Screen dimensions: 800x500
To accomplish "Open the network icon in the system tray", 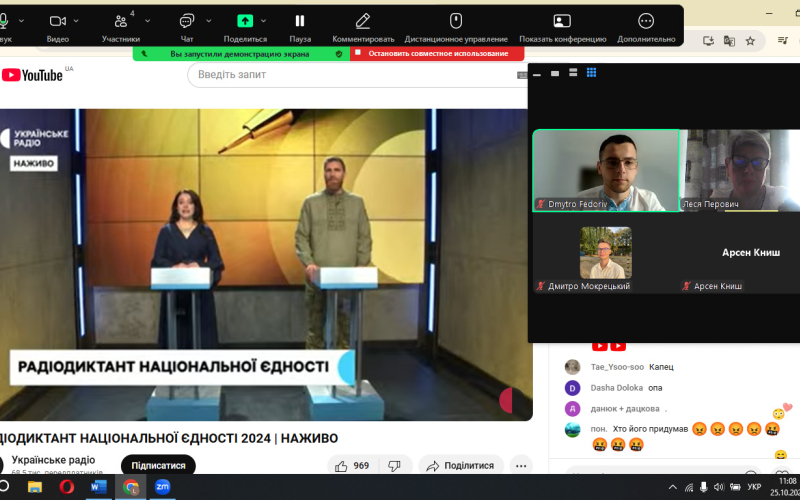I will pyautogui.click(x=689, y=487).
